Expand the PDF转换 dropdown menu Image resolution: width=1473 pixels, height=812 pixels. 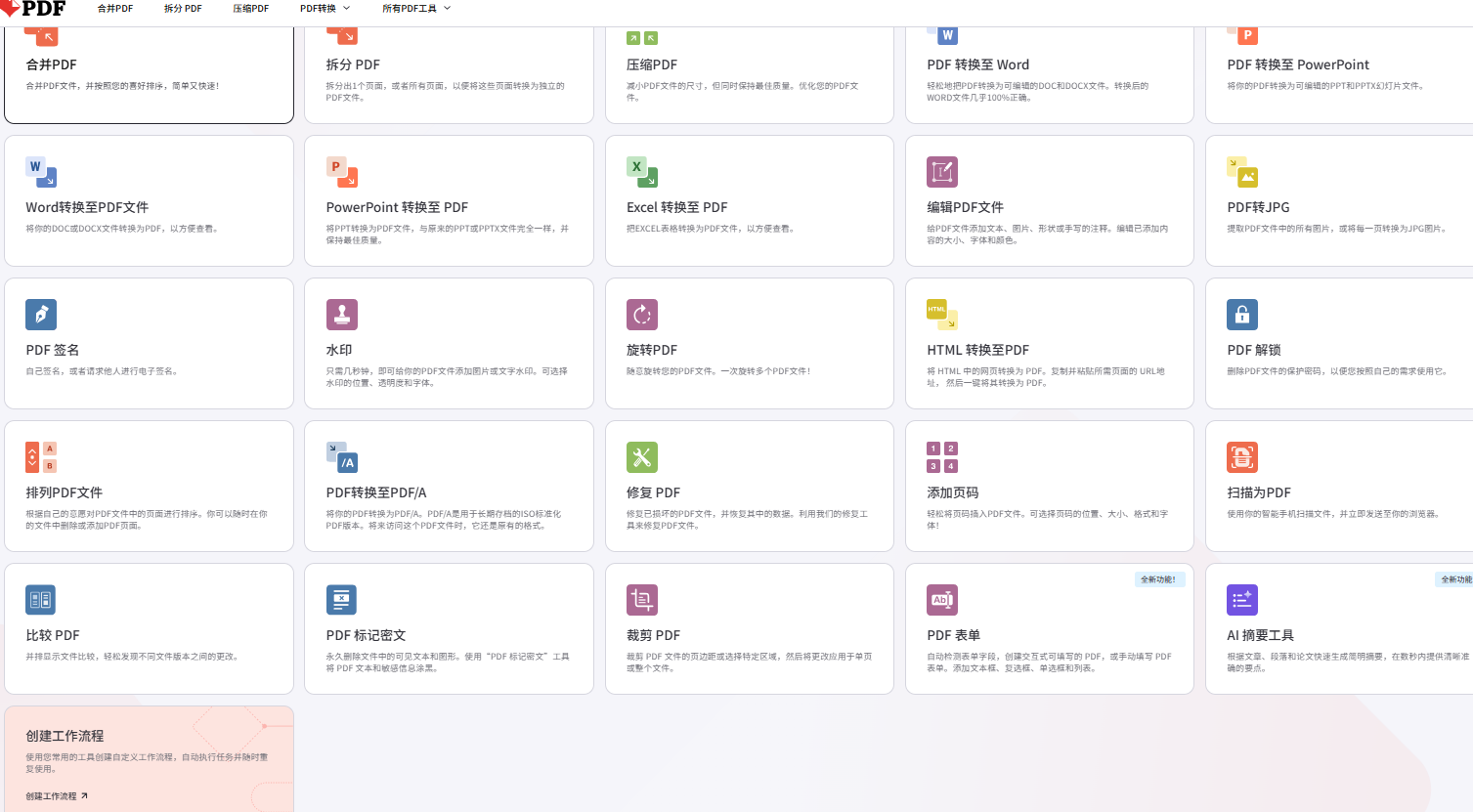(x=325, y=8)
